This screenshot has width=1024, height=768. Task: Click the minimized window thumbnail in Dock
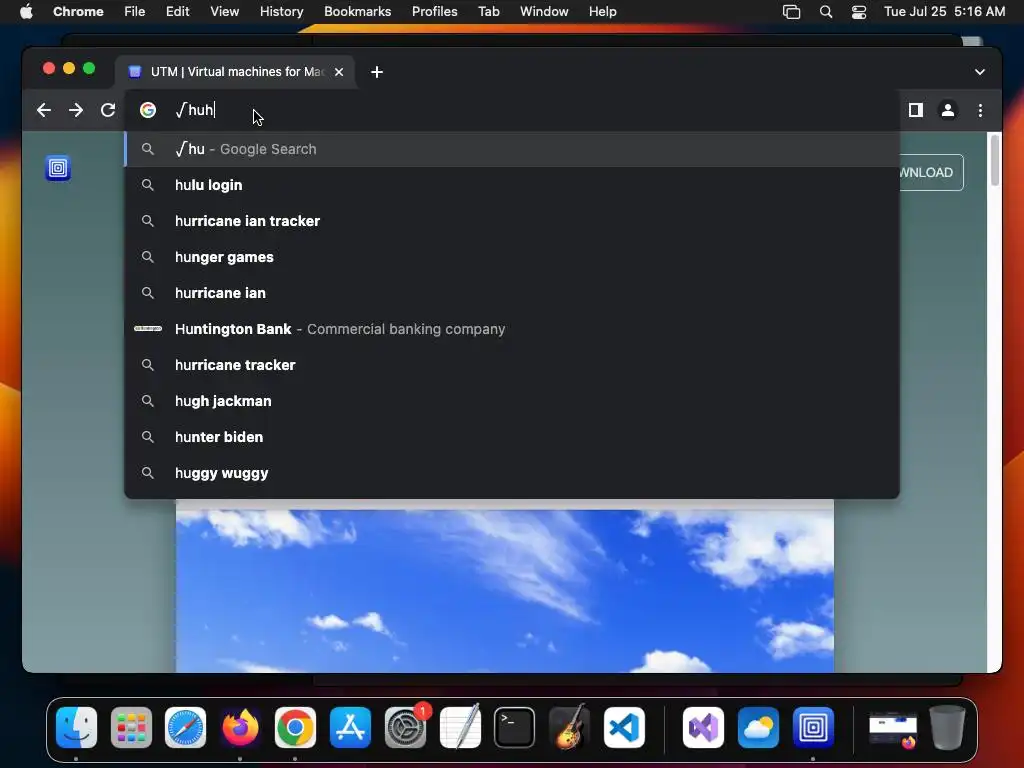click(893, 729)
